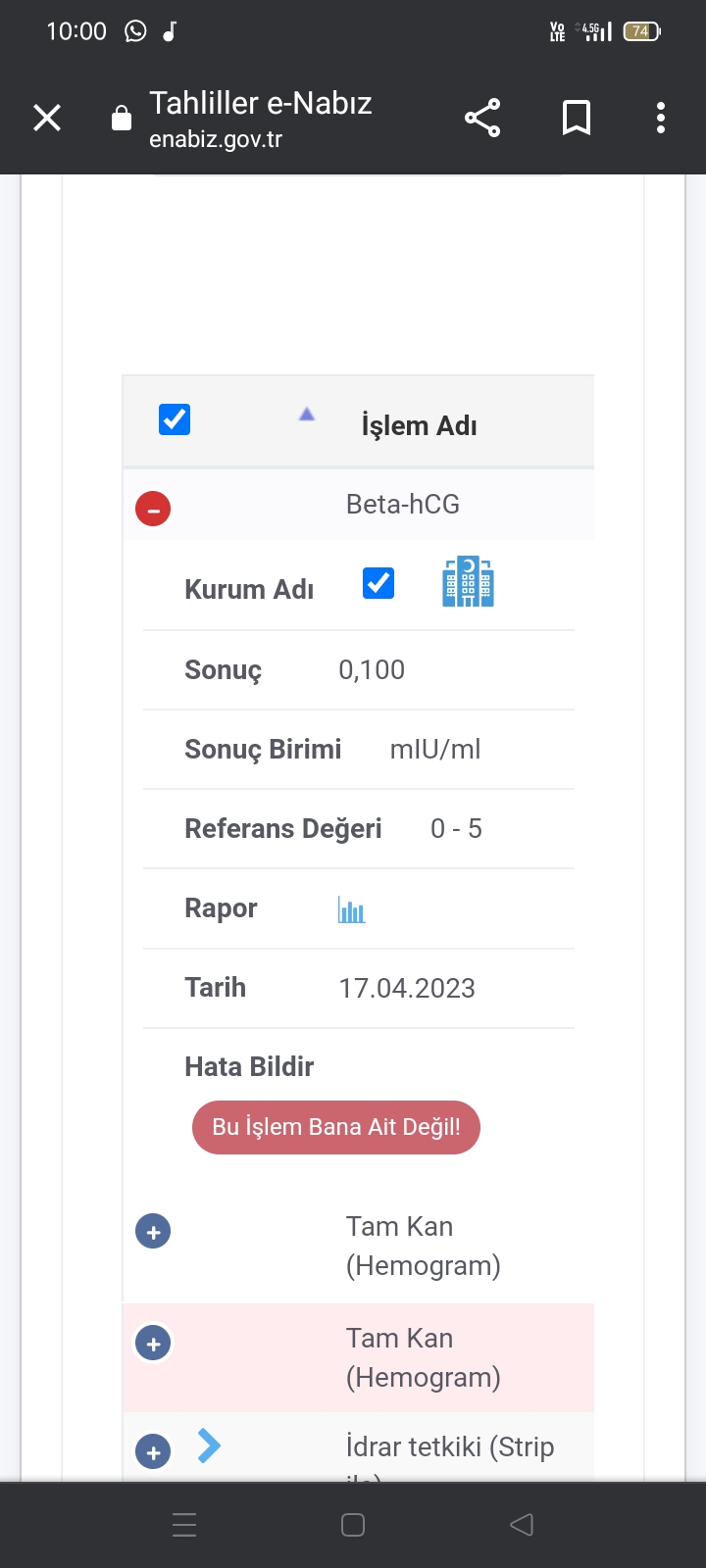Close the browser tab with X
The image size is (706, 1568).
tap(47, 118)
